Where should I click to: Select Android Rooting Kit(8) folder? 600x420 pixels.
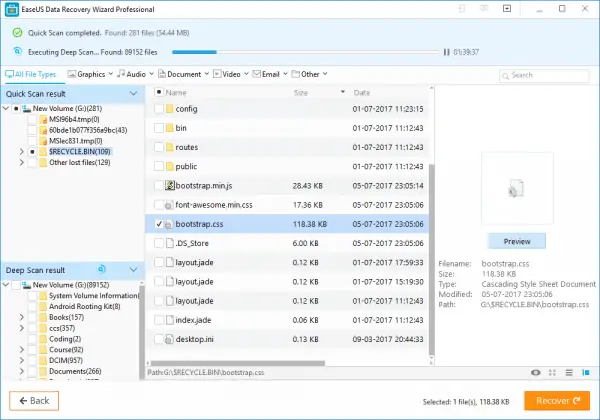(84, 306)
